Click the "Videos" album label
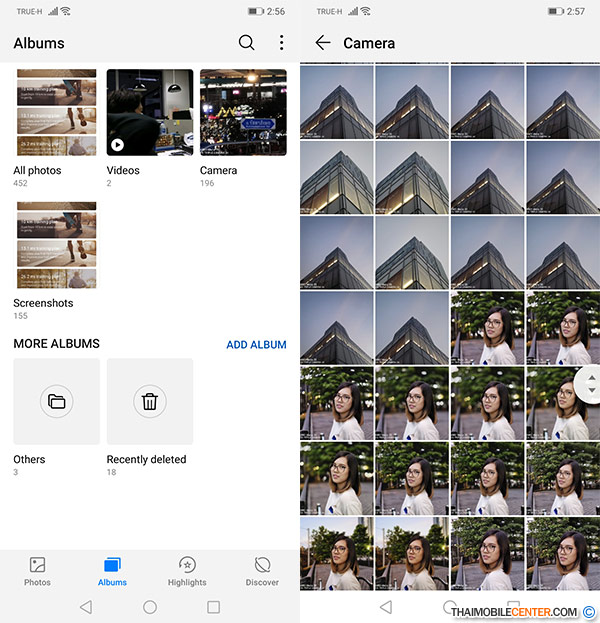600x623 pixels. point(123,170)
